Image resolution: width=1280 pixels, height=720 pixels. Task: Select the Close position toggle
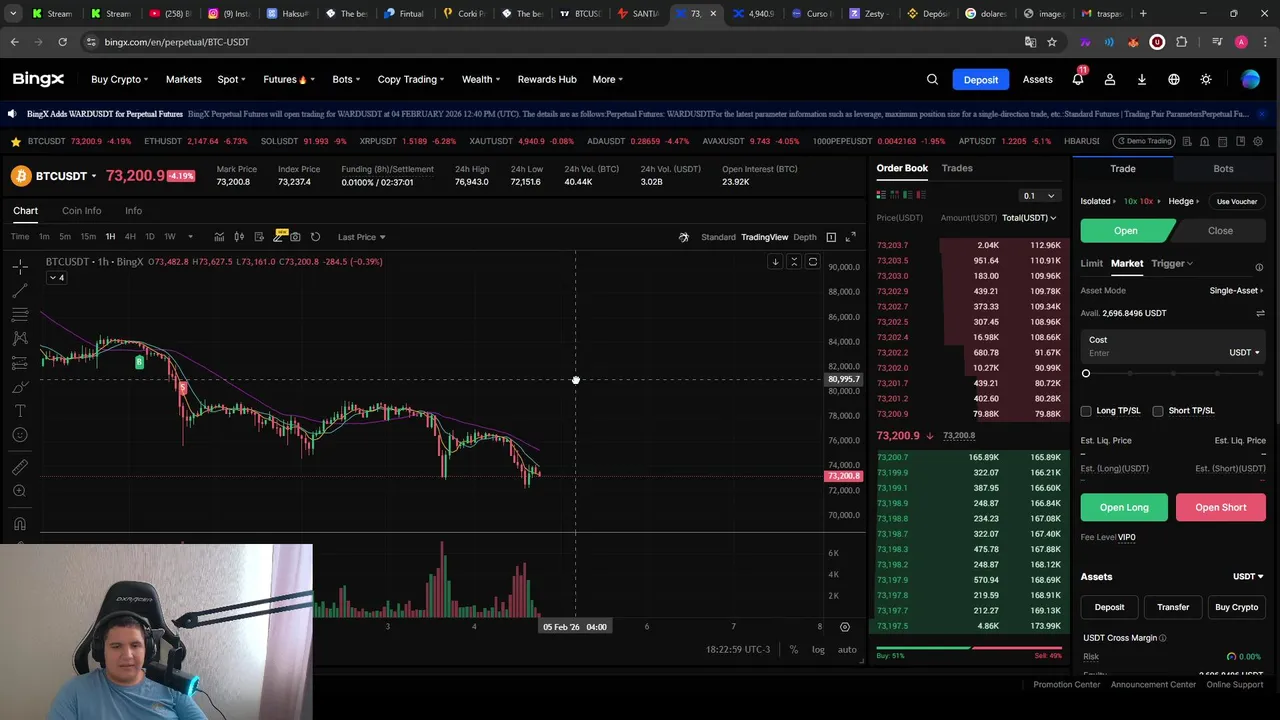coord(1220,231)
